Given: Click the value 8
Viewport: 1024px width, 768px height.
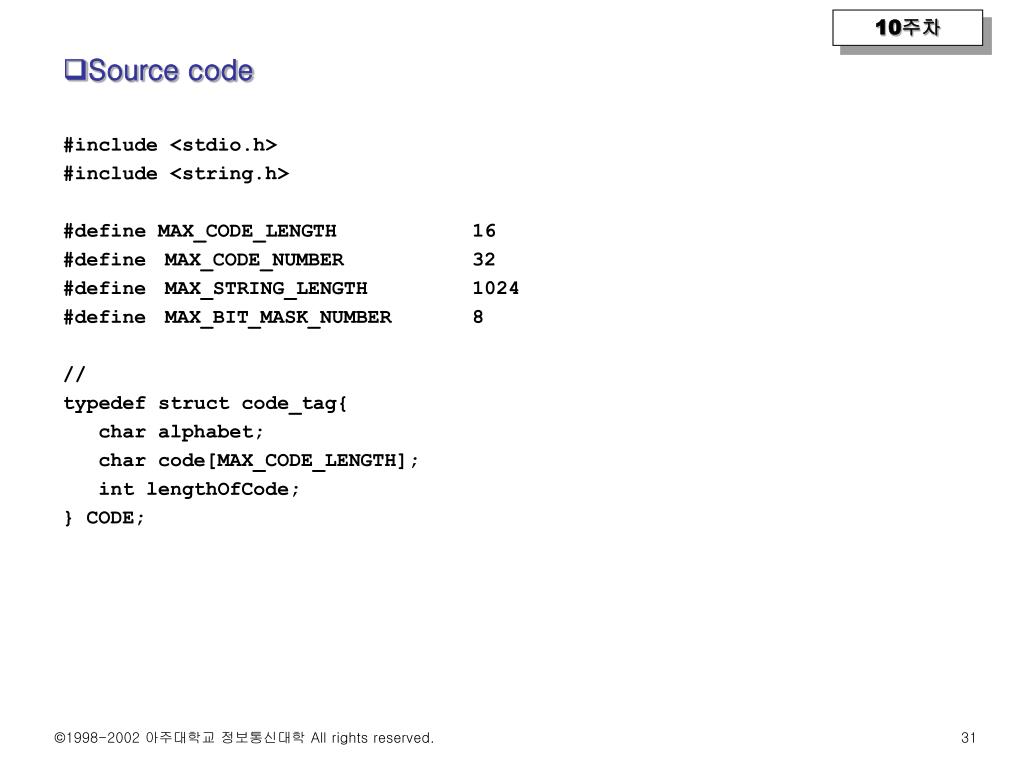Looking at the screenshot, I should click(478, 317).
